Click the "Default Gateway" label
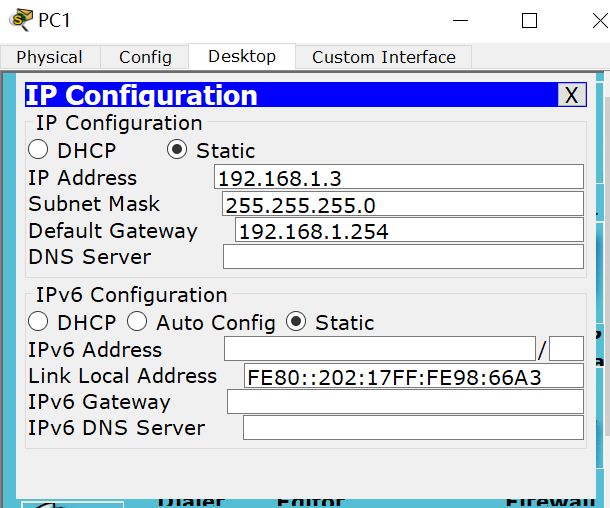 tap(113, 231)
